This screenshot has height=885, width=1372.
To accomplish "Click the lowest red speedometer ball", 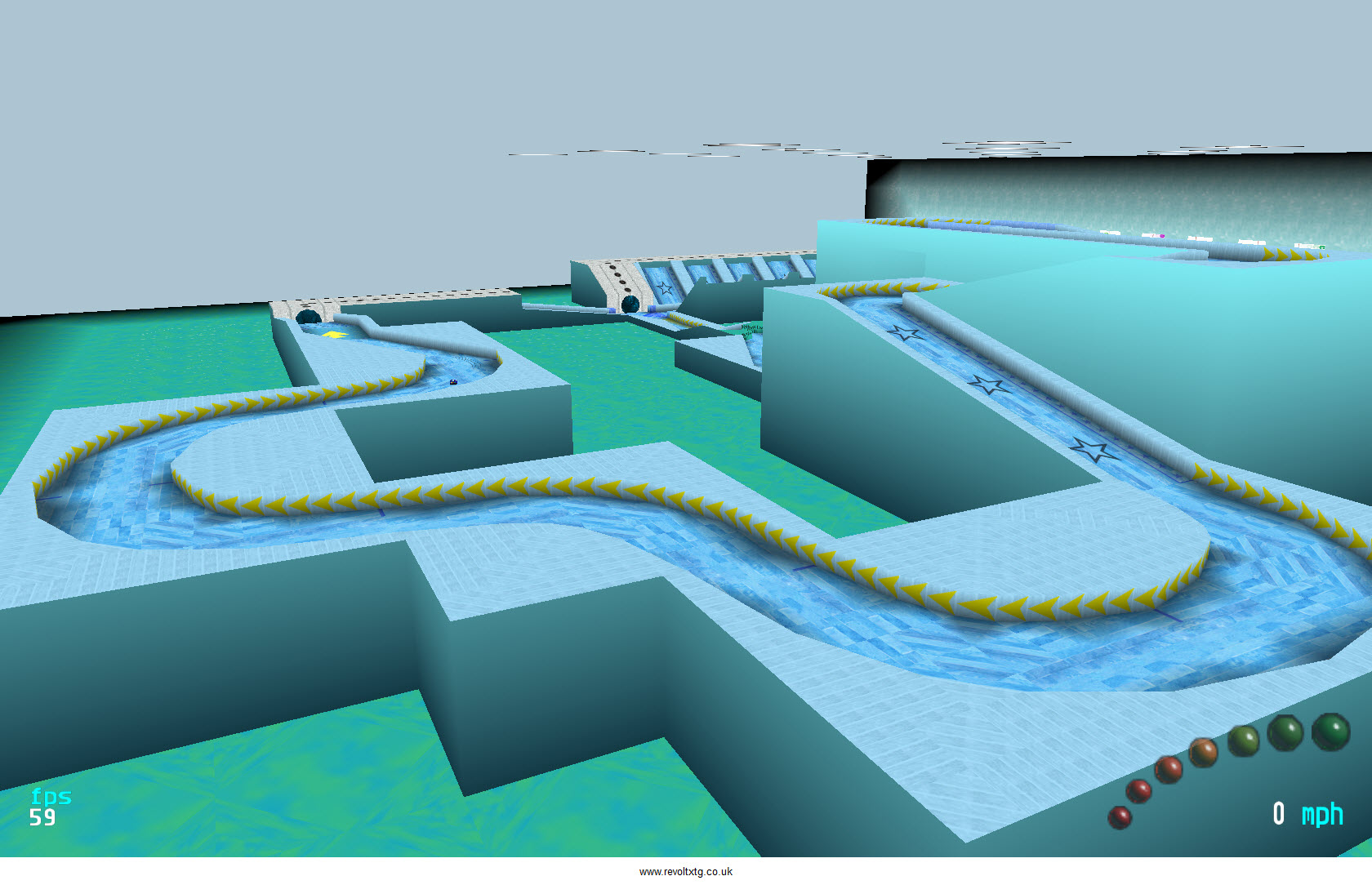I will (1120, 816).
